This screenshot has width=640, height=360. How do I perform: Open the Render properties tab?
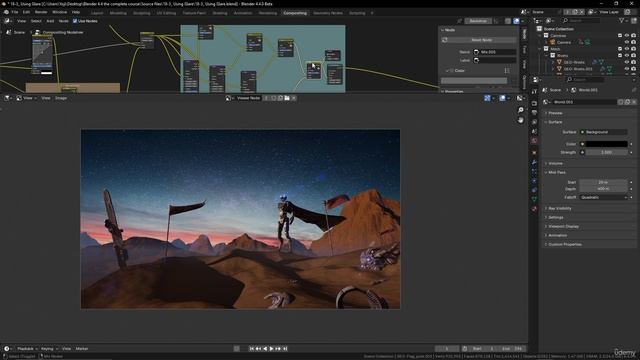(534, 103)
